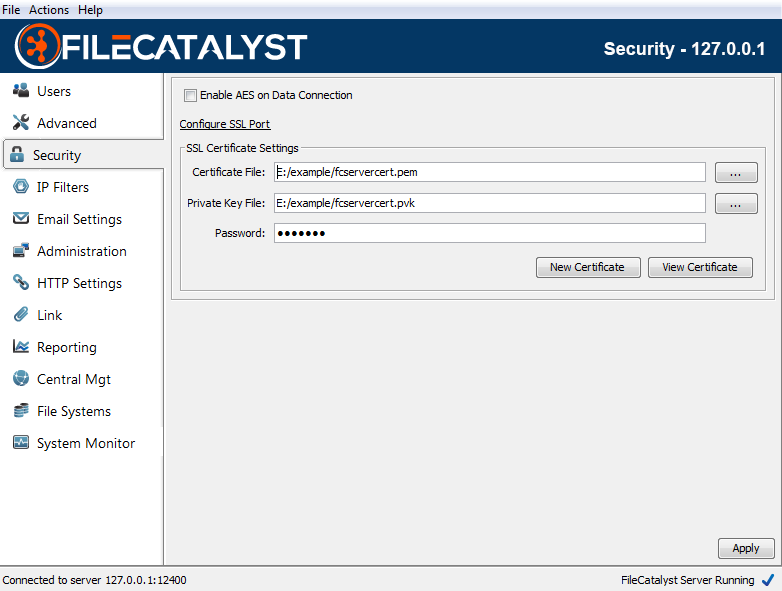This screenshot has width=782, height=591.
Task: Click the Central Mgt globe icon
Action: (21, 378)
